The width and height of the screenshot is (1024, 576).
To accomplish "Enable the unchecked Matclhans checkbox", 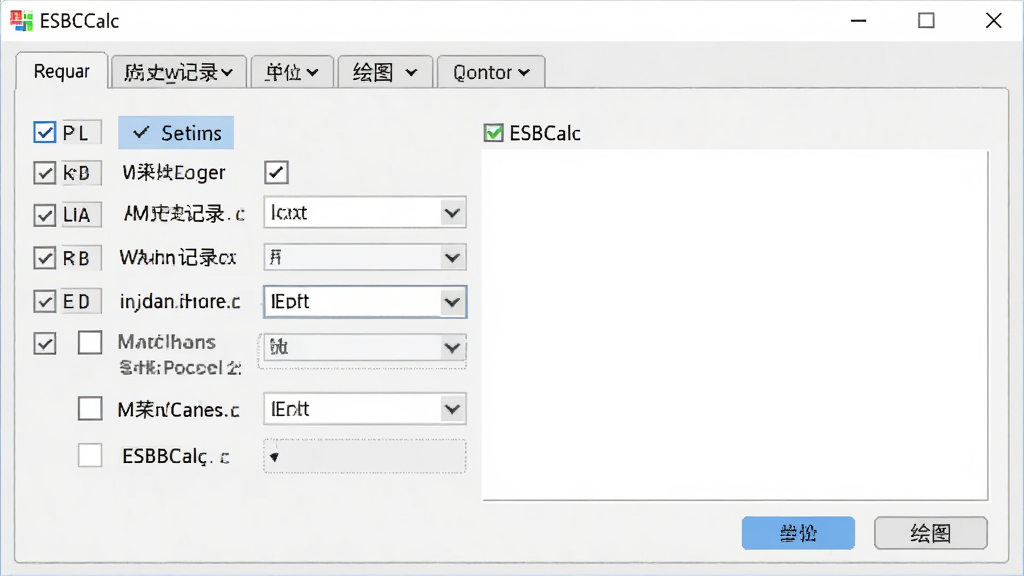I will pos(90,342).
